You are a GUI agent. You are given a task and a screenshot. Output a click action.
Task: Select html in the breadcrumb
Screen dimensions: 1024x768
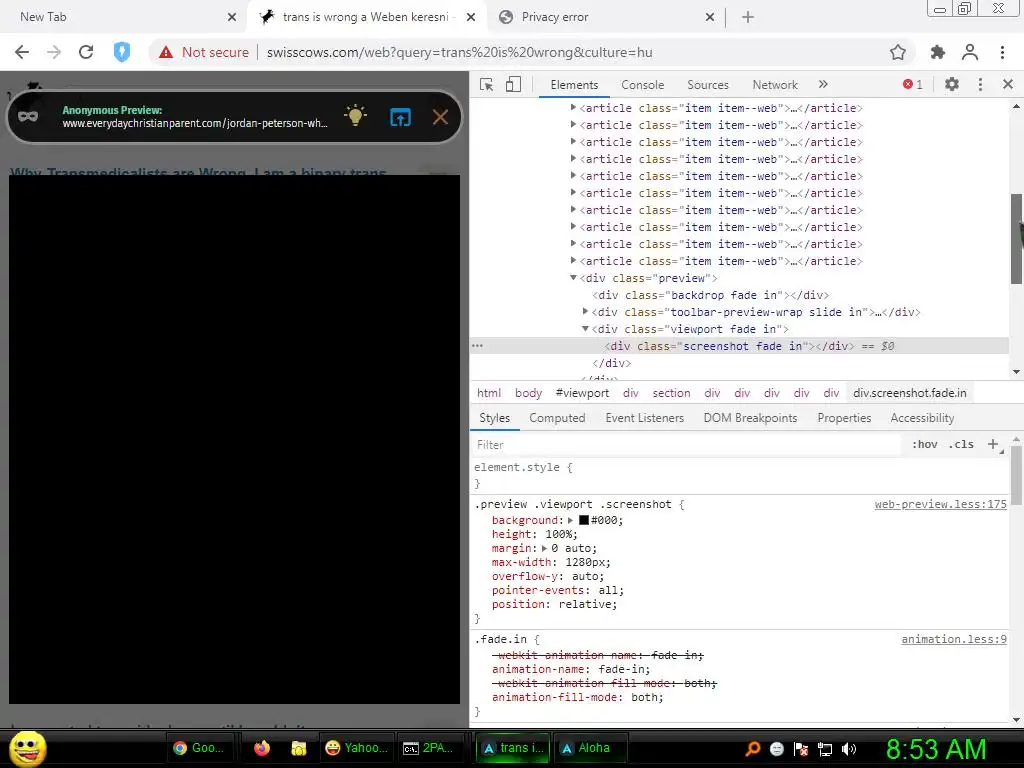click(488, 393)
